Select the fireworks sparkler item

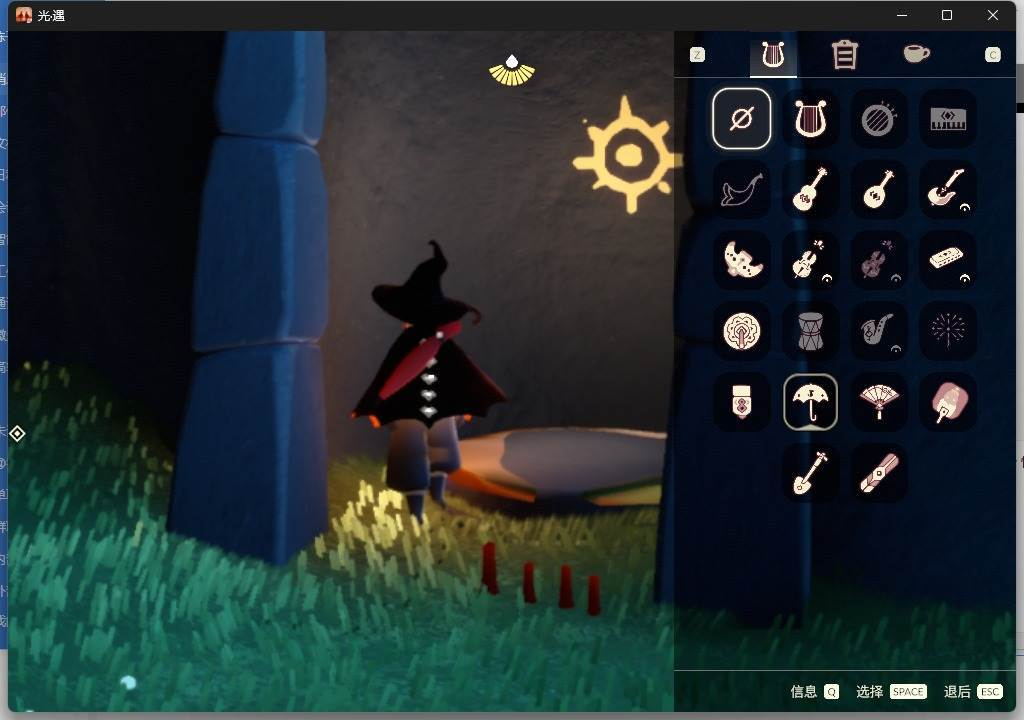pyautogui.click(x=947, y=330)
